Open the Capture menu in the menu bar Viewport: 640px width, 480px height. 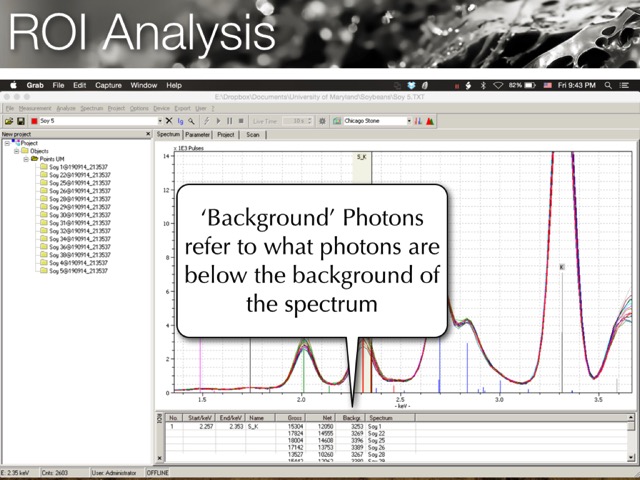108,86
